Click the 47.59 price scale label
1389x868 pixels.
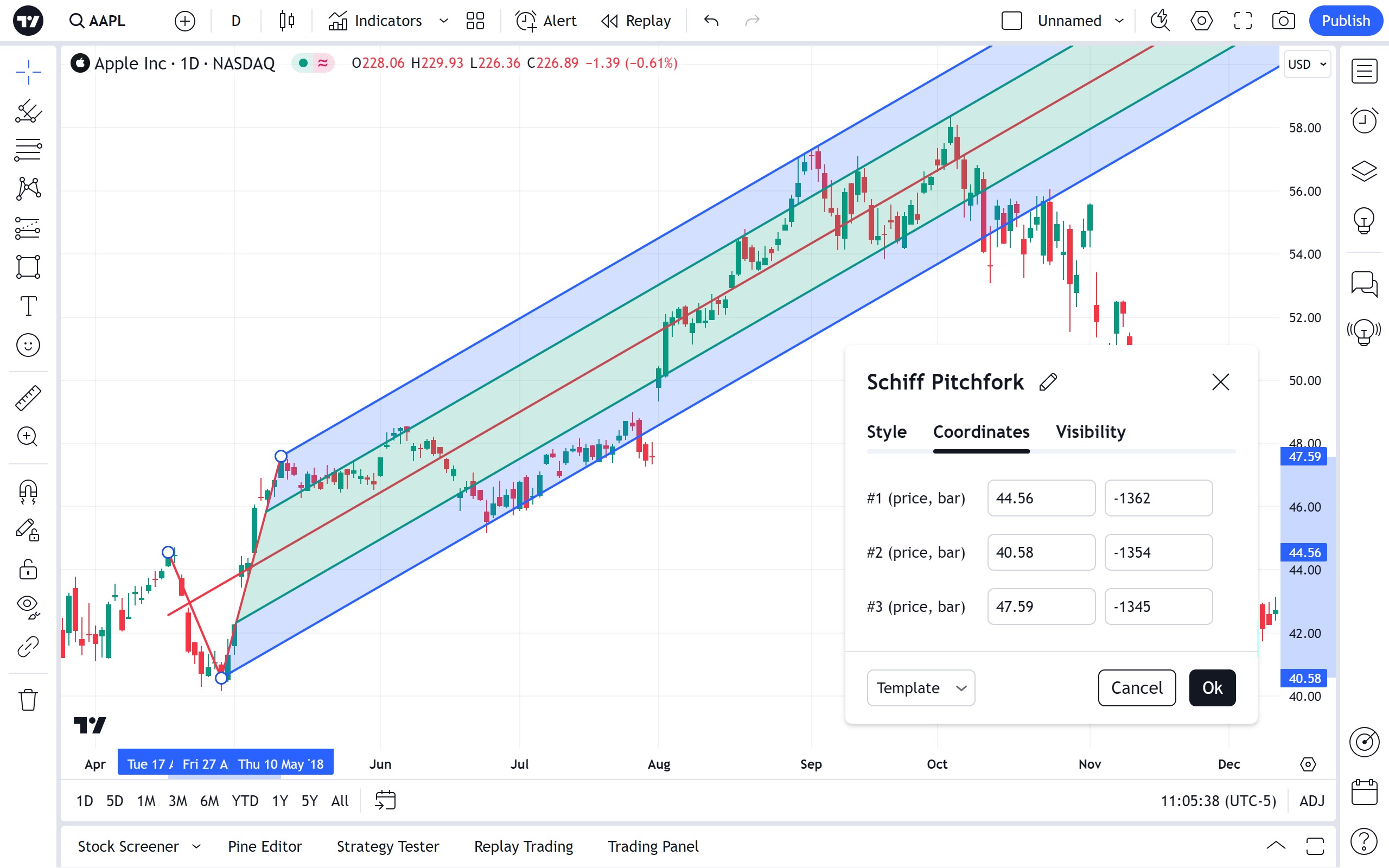pos(1304,457)
